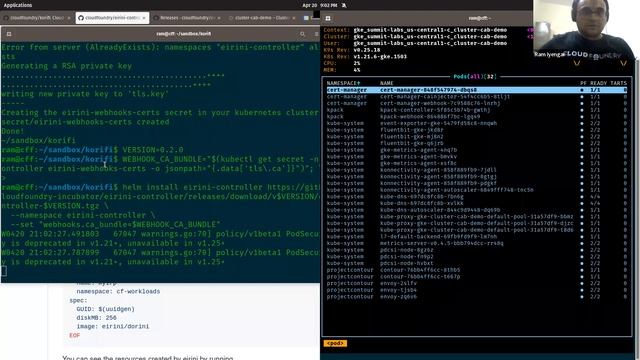
Task: Click the Pods(all)[32] table title
Action: click(475, 76)
